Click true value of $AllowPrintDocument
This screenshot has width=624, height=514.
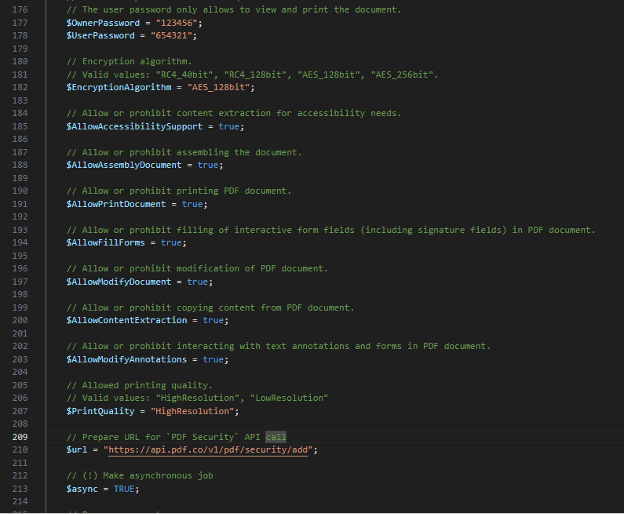192,204
